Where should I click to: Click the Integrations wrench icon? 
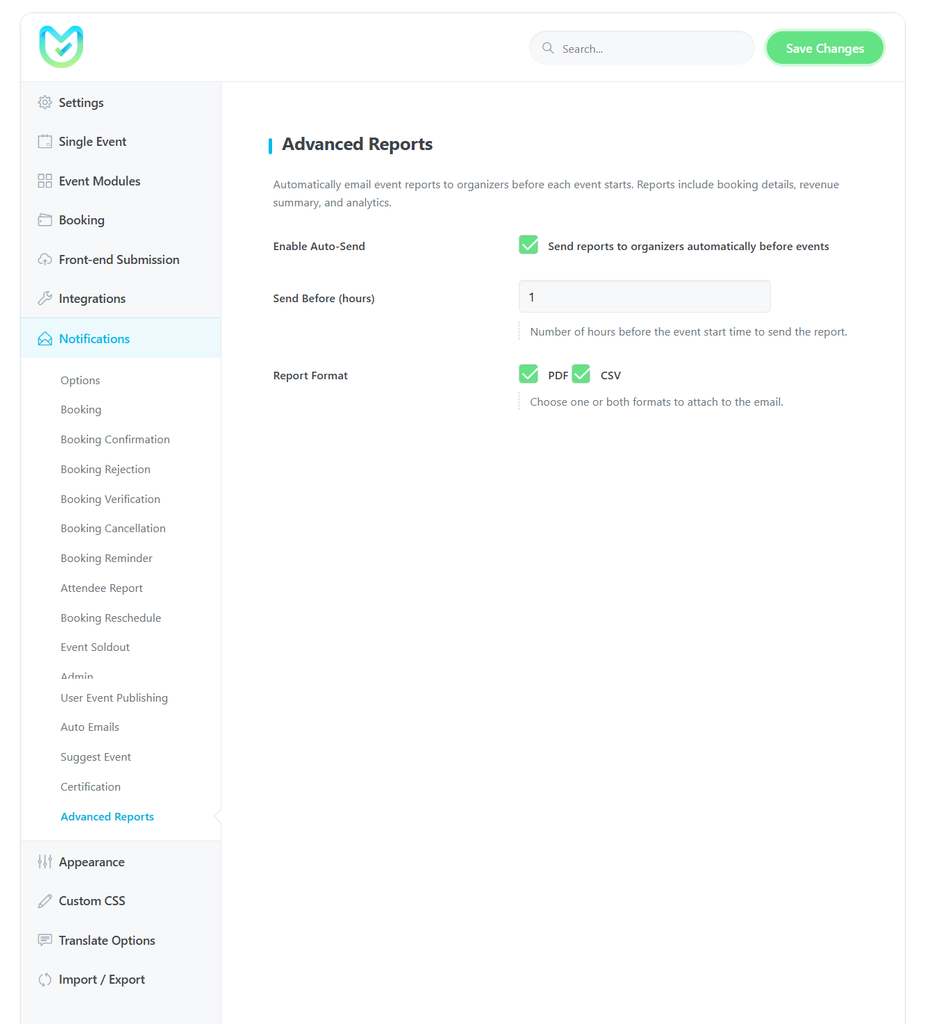pos(44,298)
